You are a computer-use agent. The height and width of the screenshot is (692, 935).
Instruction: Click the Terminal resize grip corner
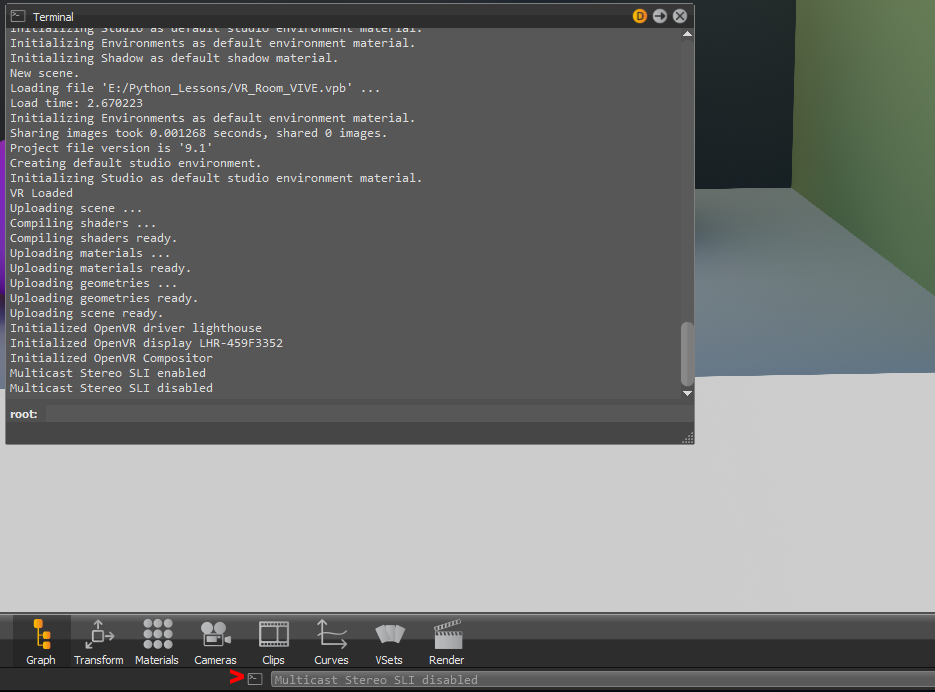[x=688, y=438]
